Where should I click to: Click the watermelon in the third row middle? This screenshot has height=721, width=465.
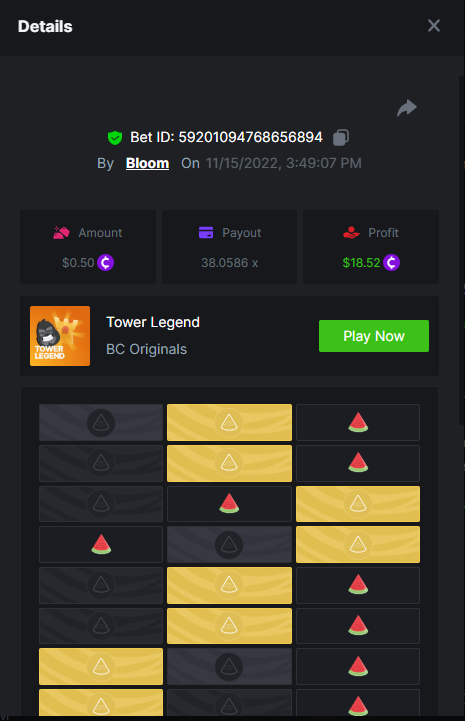[x=229, y=504]
